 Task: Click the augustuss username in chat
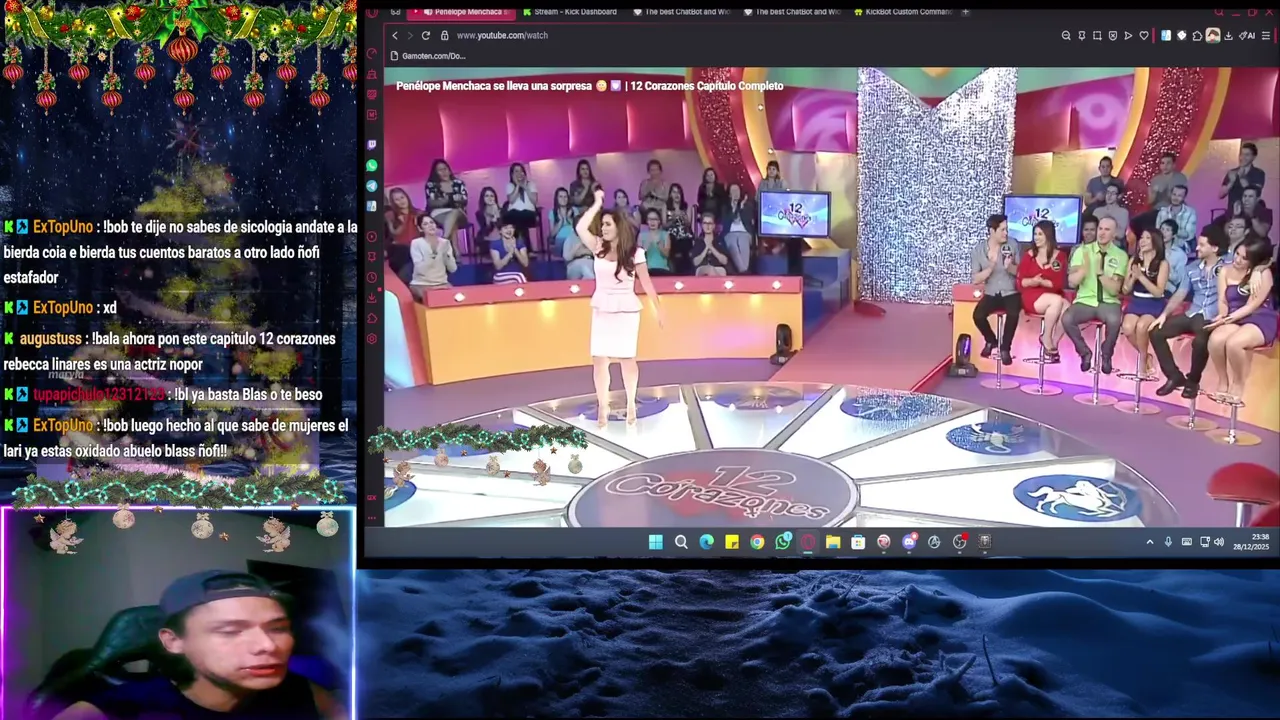click(x=52, y=339)
